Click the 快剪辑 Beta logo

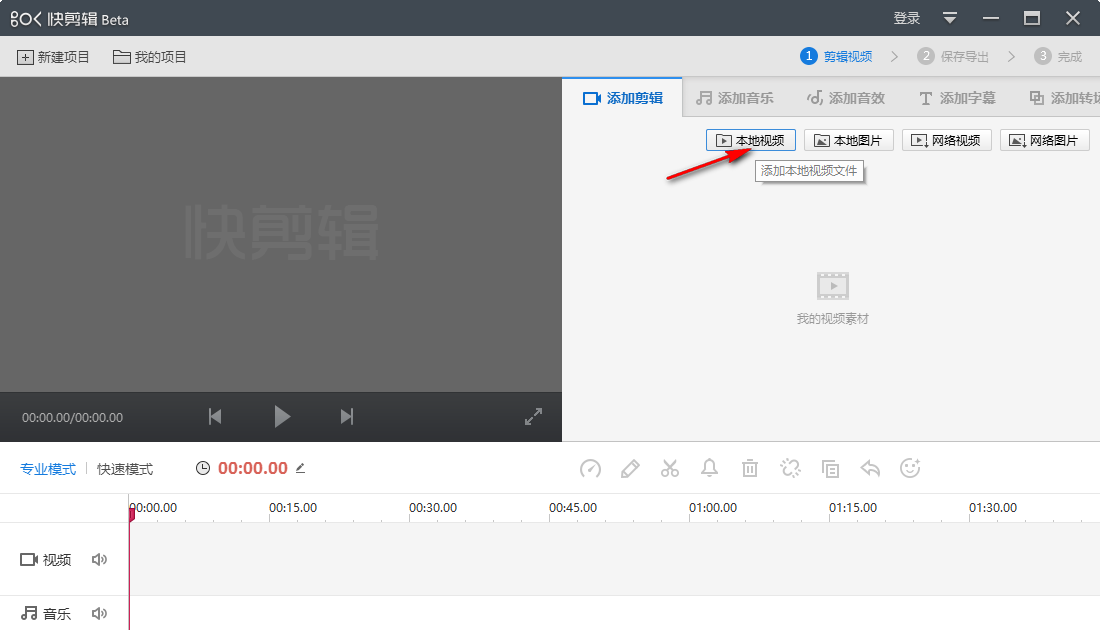coord(69,19)
